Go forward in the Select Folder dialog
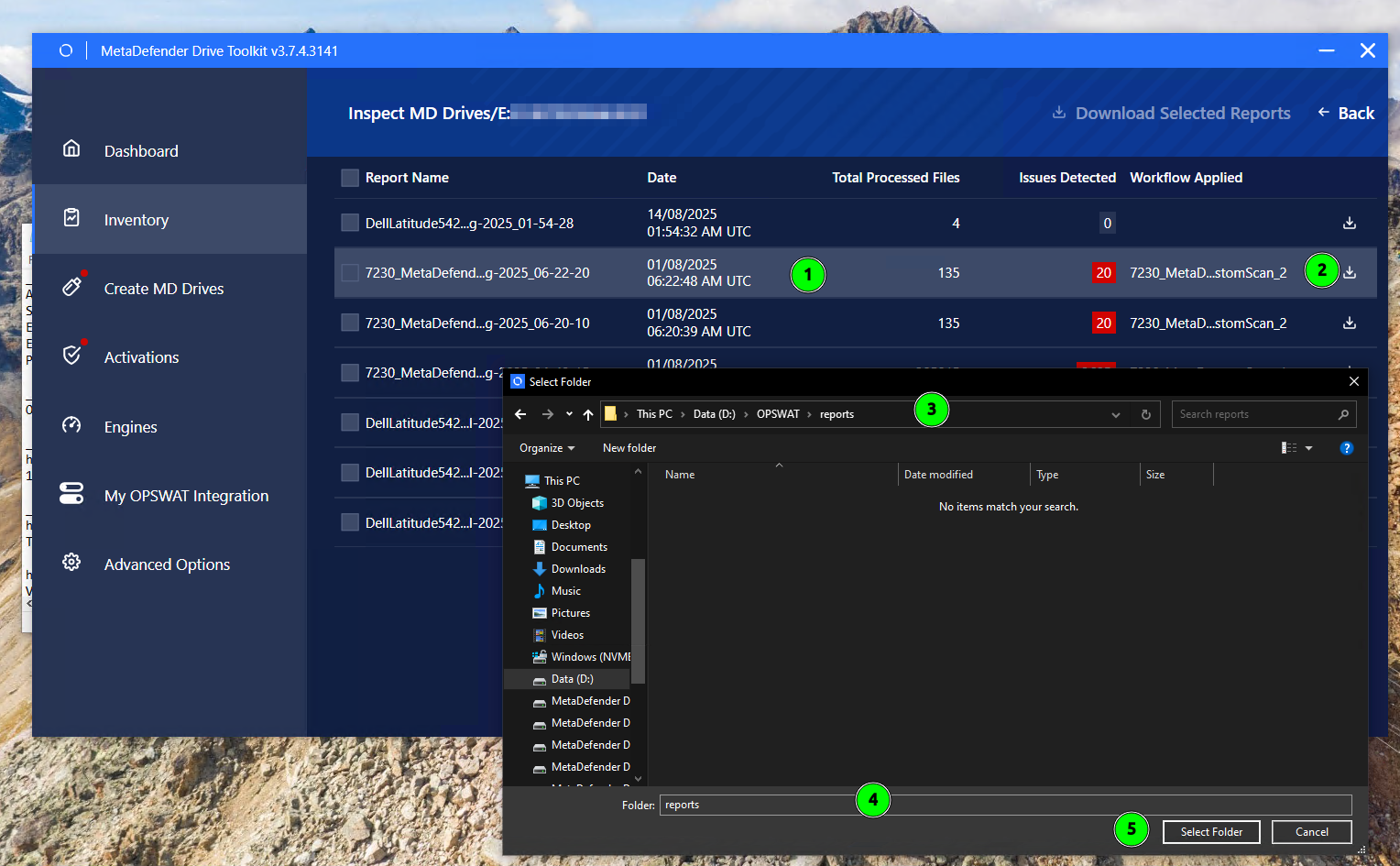The image size is (1400, 866). coord(548,414)
